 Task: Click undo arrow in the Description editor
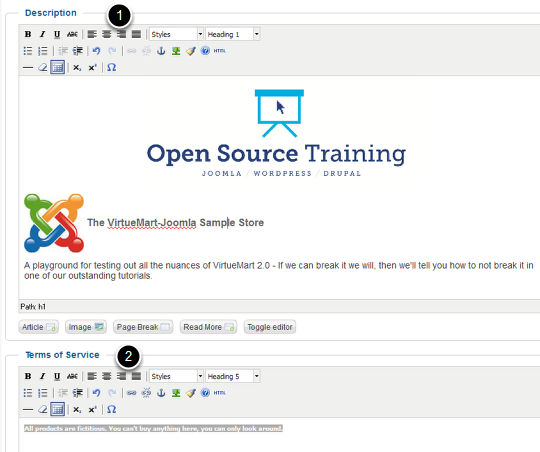click(x=96, y=51)
